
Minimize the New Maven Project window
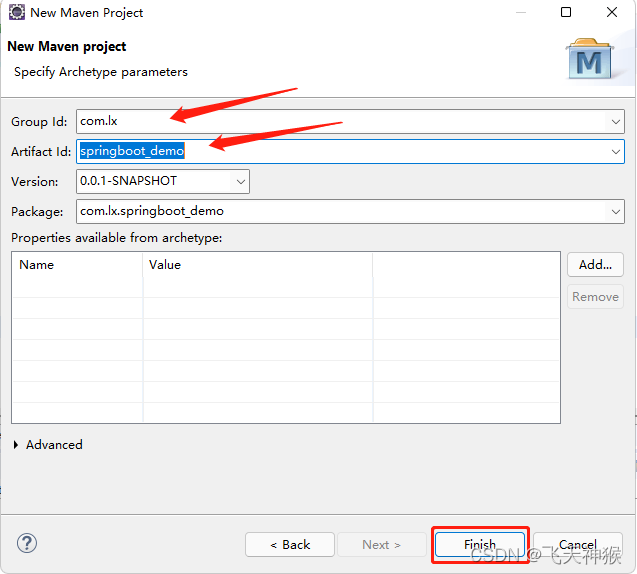521,12
